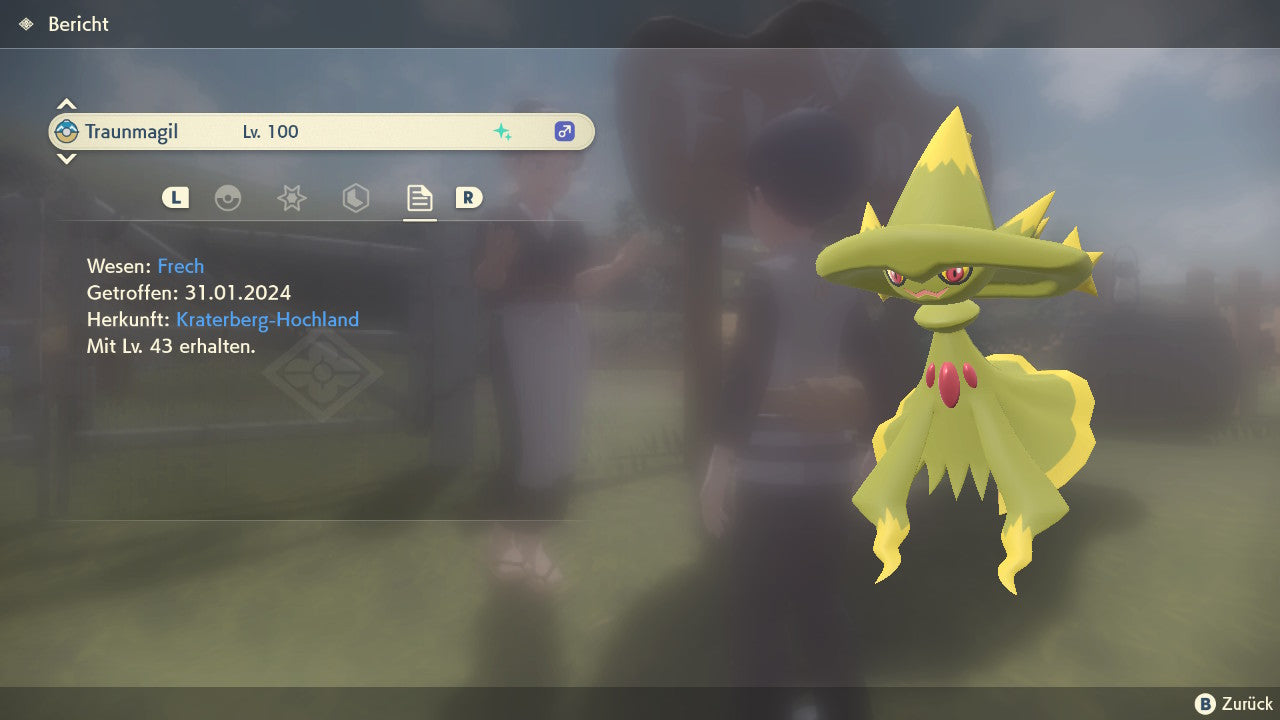Image resolution: width=1280 pixels, height=720 pixels.
Task: Click the 'Mit Lv. 43 erhalten' line
Action: pyautogui.click(x=171, y=346)
